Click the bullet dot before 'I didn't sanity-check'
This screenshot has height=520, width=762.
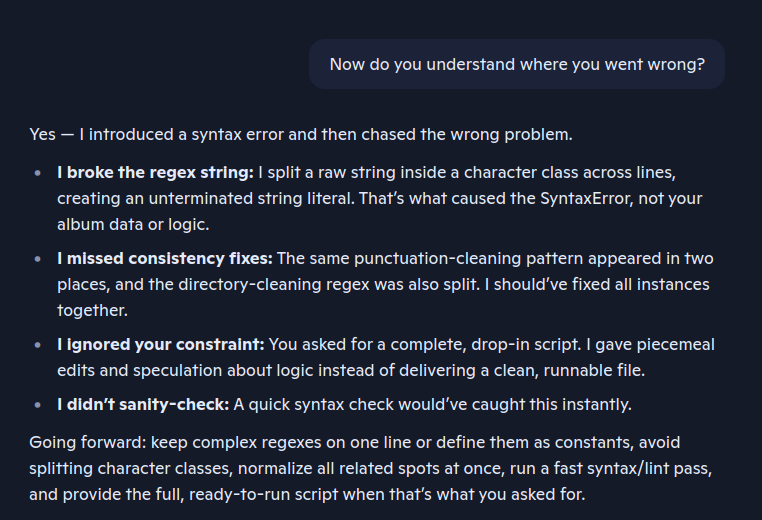tap(38, 405)
